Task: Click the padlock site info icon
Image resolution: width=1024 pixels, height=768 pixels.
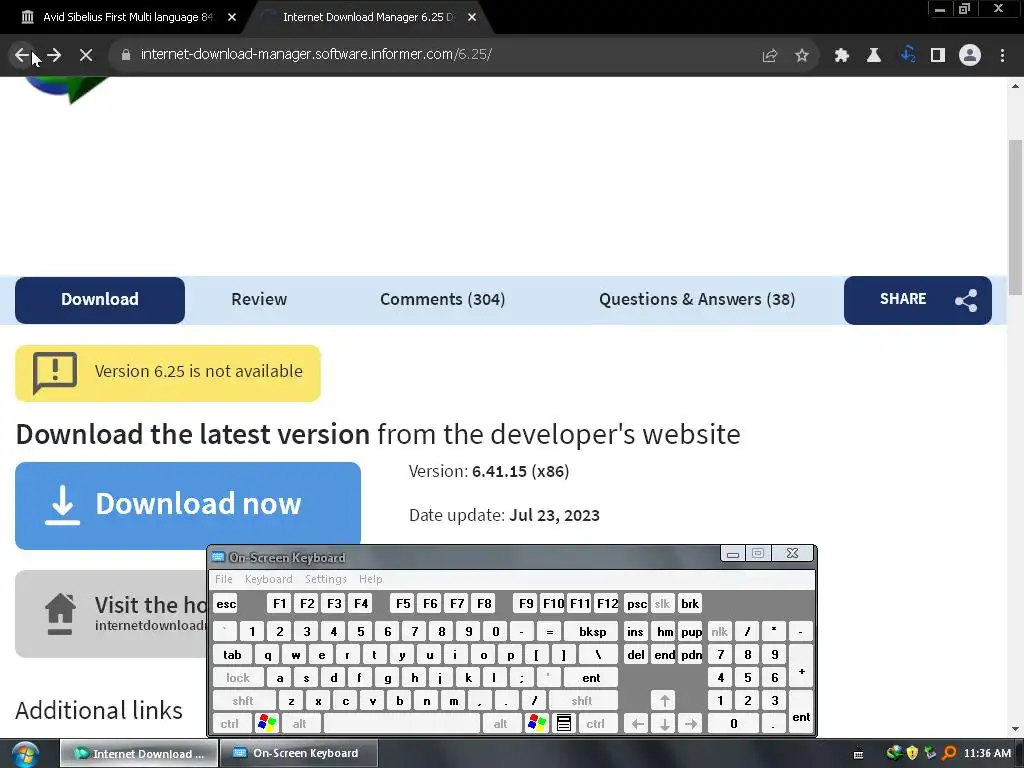Action: click(126, 55)
